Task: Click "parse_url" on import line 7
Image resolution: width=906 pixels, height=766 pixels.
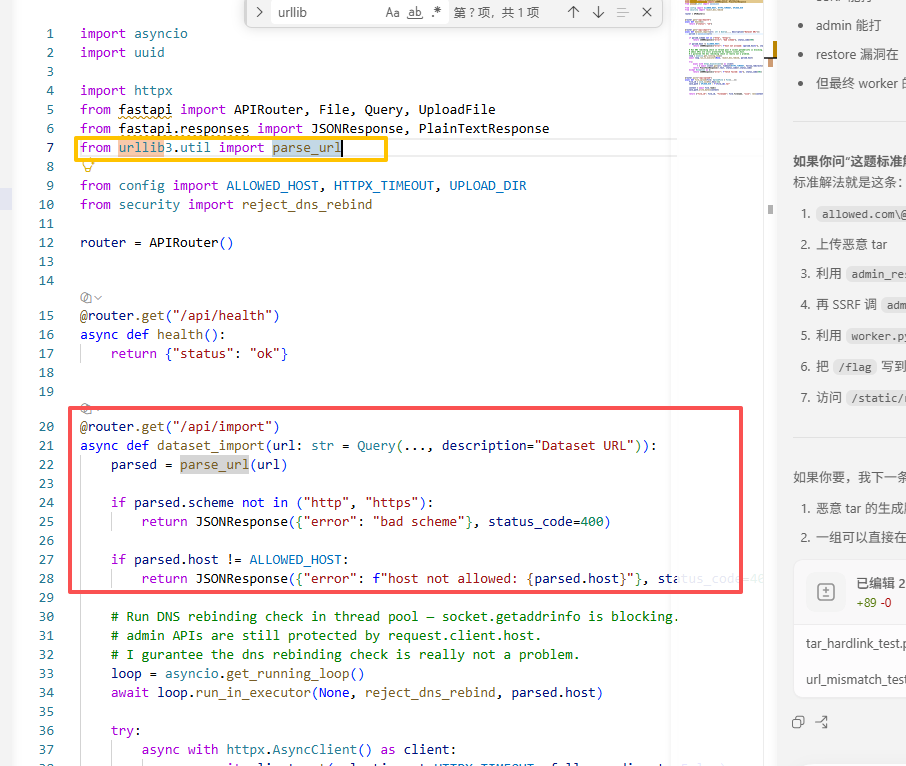Action: [307, 147]
